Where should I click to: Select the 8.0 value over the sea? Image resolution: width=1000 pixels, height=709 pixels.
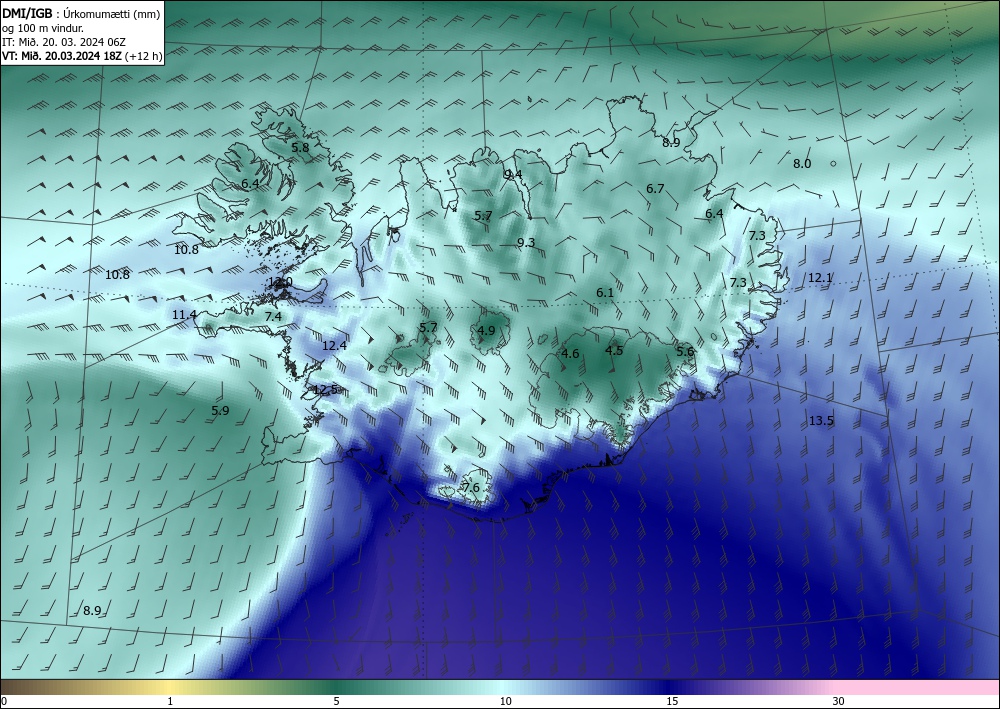[x=802, y=164]
